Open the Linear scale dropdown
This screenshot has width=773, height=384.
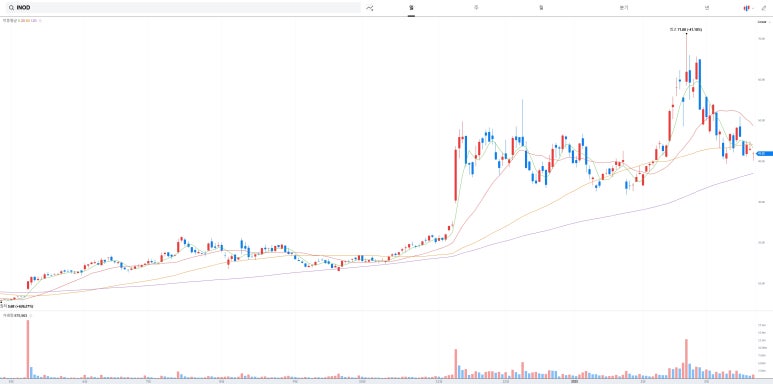click(763, 22)
